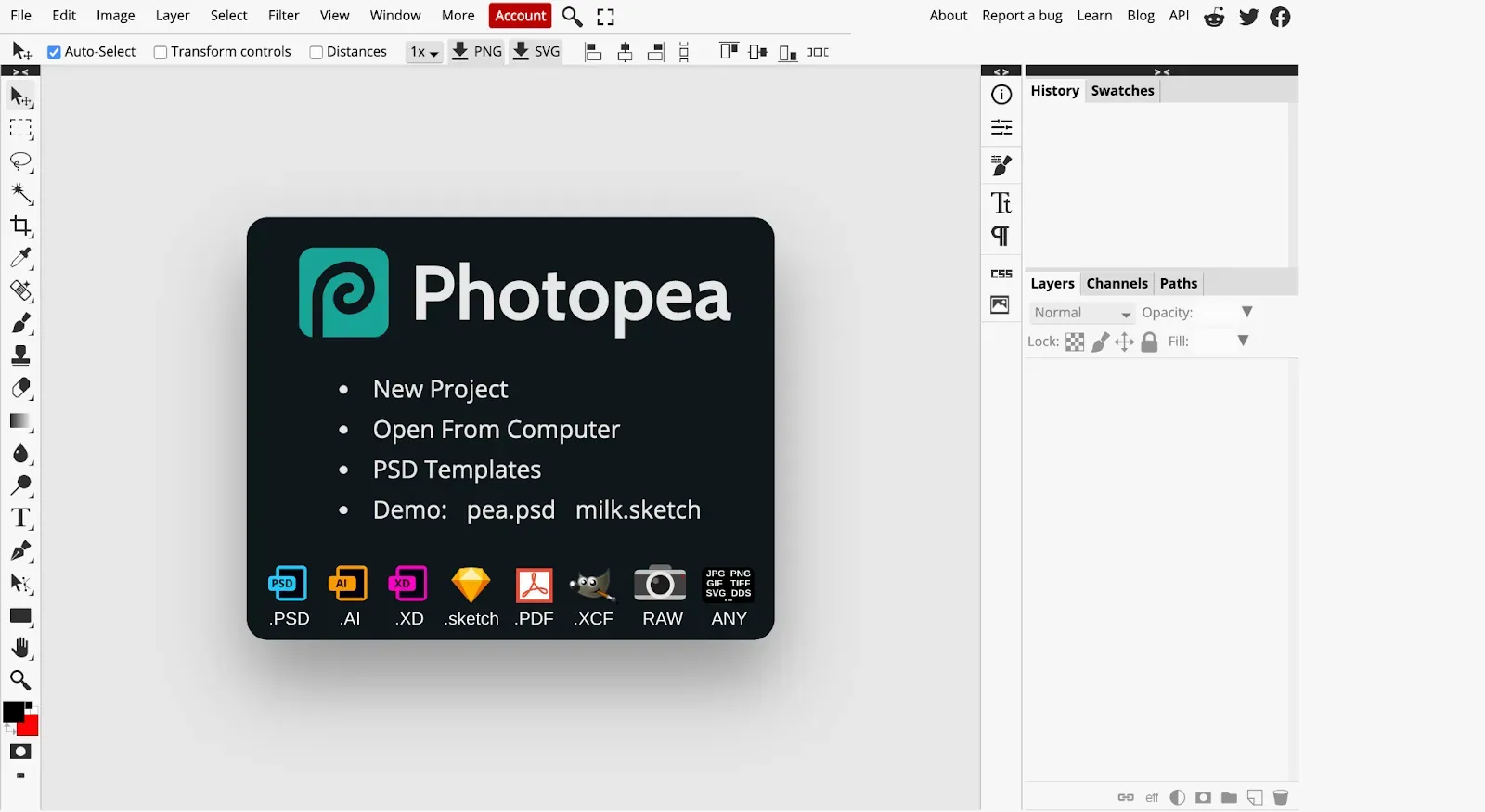Open the Character panel icon
Image resolution: width=1485 pixels, height=812 pixels.
(x=1001, y=202)
